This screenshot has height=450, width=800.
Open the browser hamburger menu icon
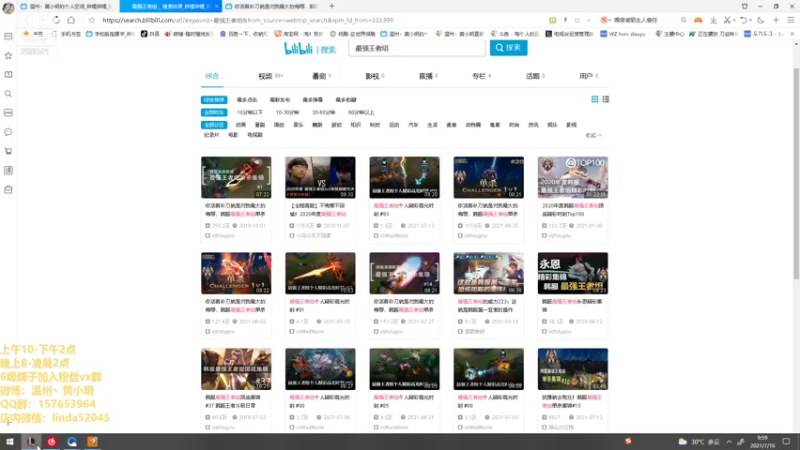[x=791, y=20]
